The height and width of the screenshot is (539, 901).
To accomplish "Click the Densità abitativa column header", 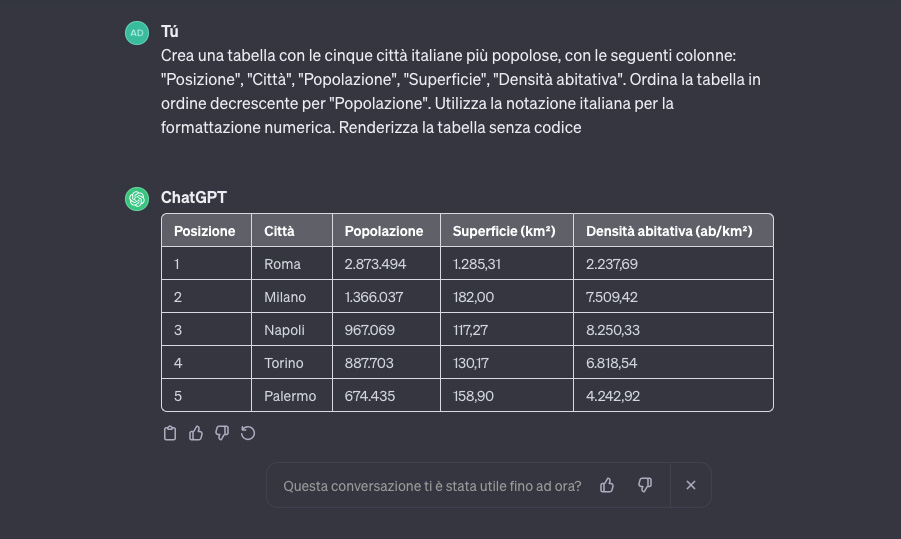I will tap(669, 231).
